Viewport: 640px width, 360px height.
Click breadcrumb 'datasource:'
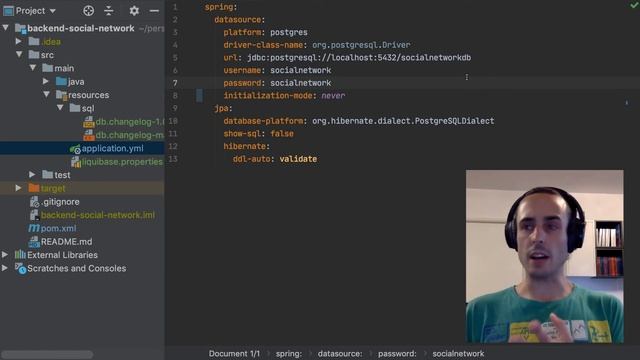click(340, 353)
